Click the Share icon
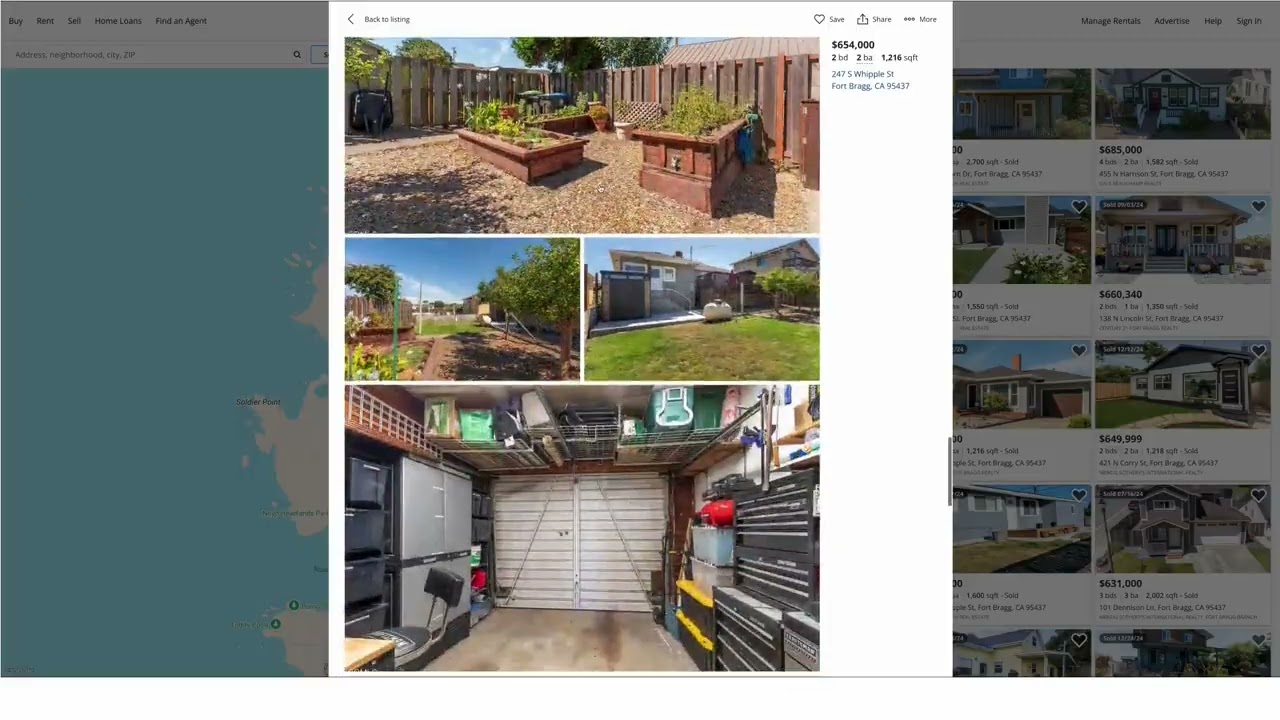This screenshot has height=720, width=1280. click(862, 19)
